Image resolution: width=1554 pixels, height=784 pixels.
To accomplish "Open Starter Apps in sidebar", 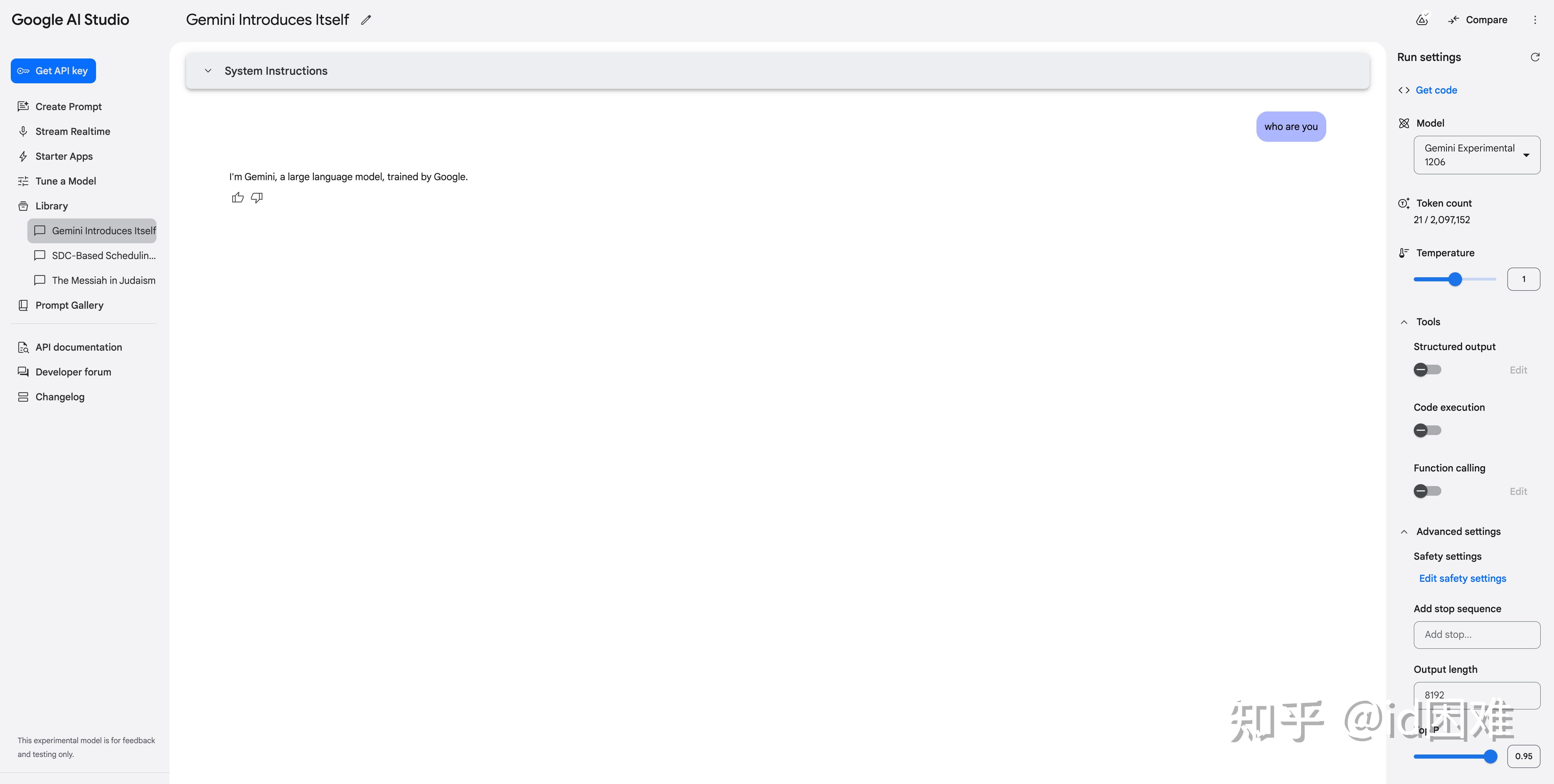I will click(64, 156).
